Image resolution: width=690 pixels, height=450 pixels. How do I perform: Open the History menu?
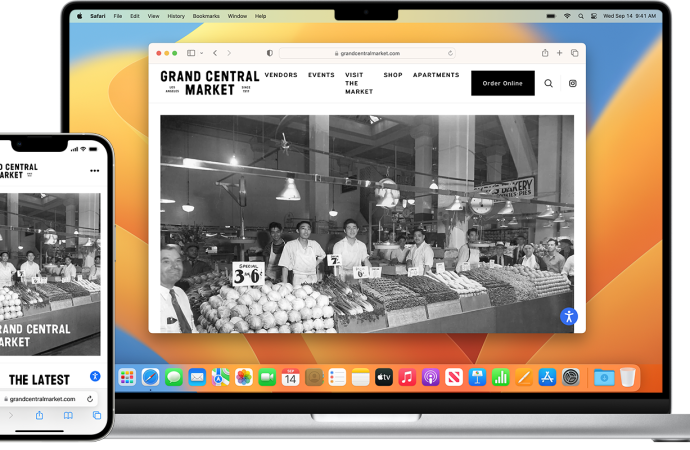click(x=176, y=16)
